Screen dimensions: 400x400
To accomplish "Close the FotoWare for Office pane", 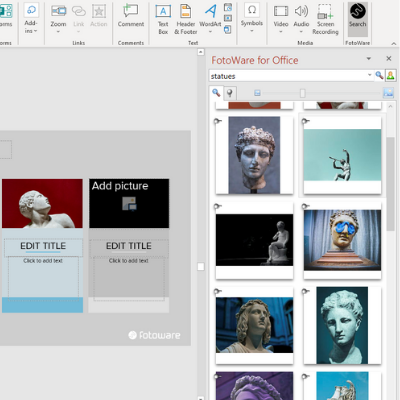I will (389, 59).
